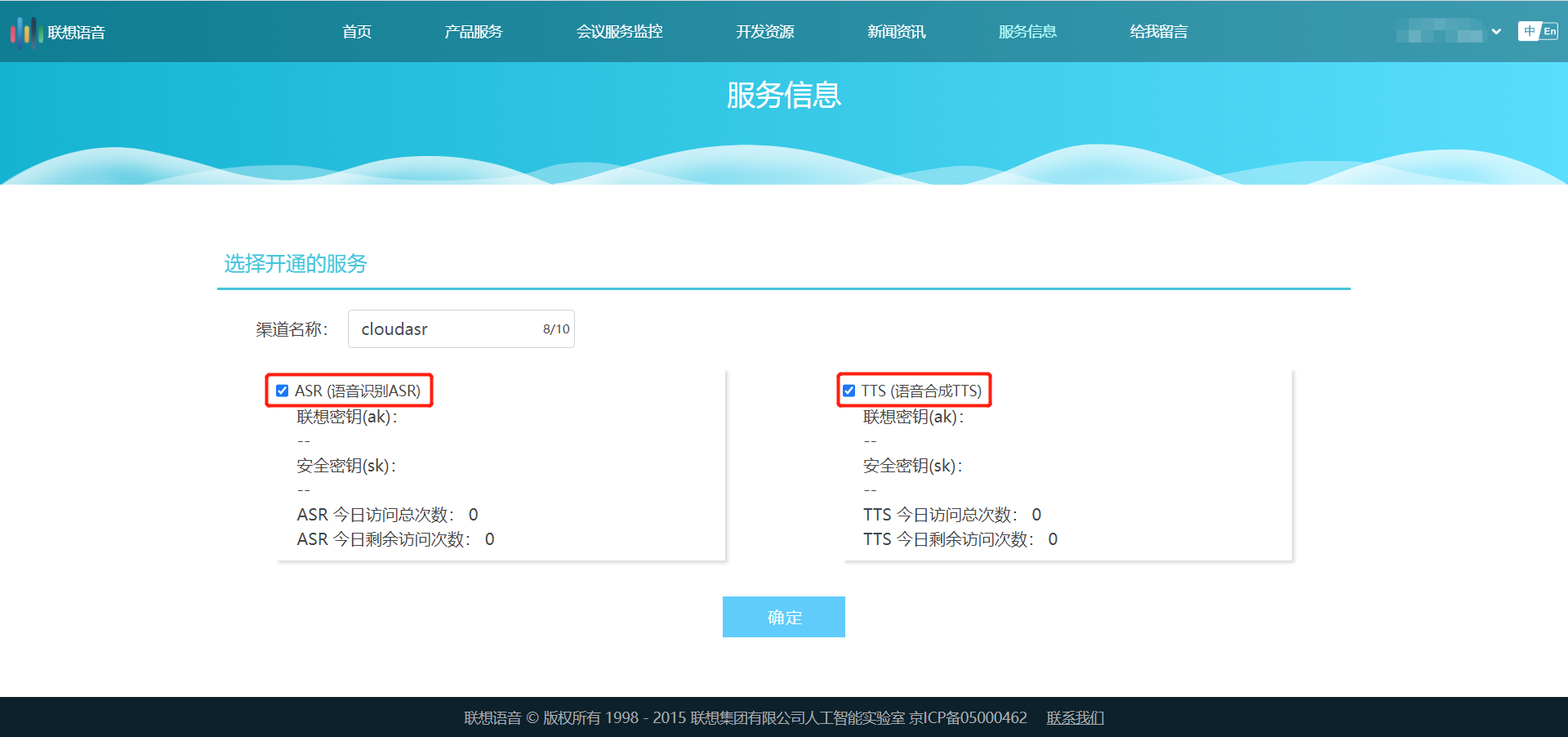The image size is (1568, 737).
Task: Click the 服务信息 page banner title
Action: click(x=784, y=95)
